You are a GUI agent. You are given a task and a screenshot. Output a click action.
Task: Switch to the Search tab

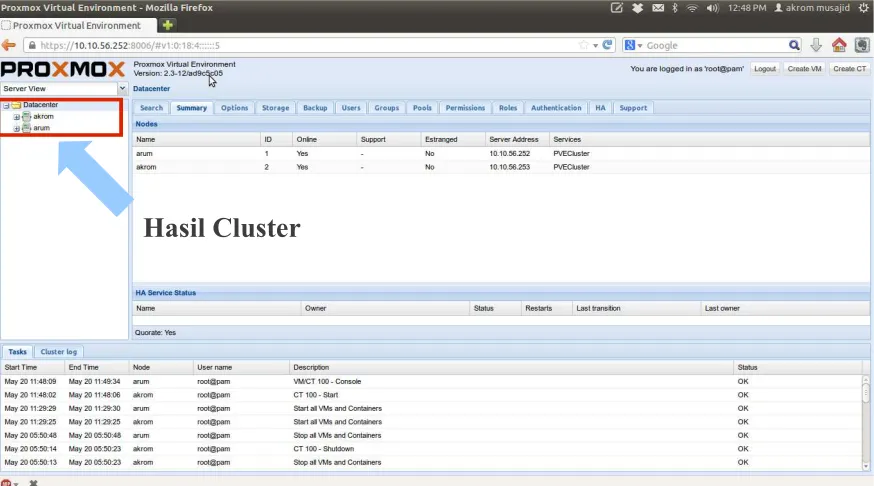151,108
